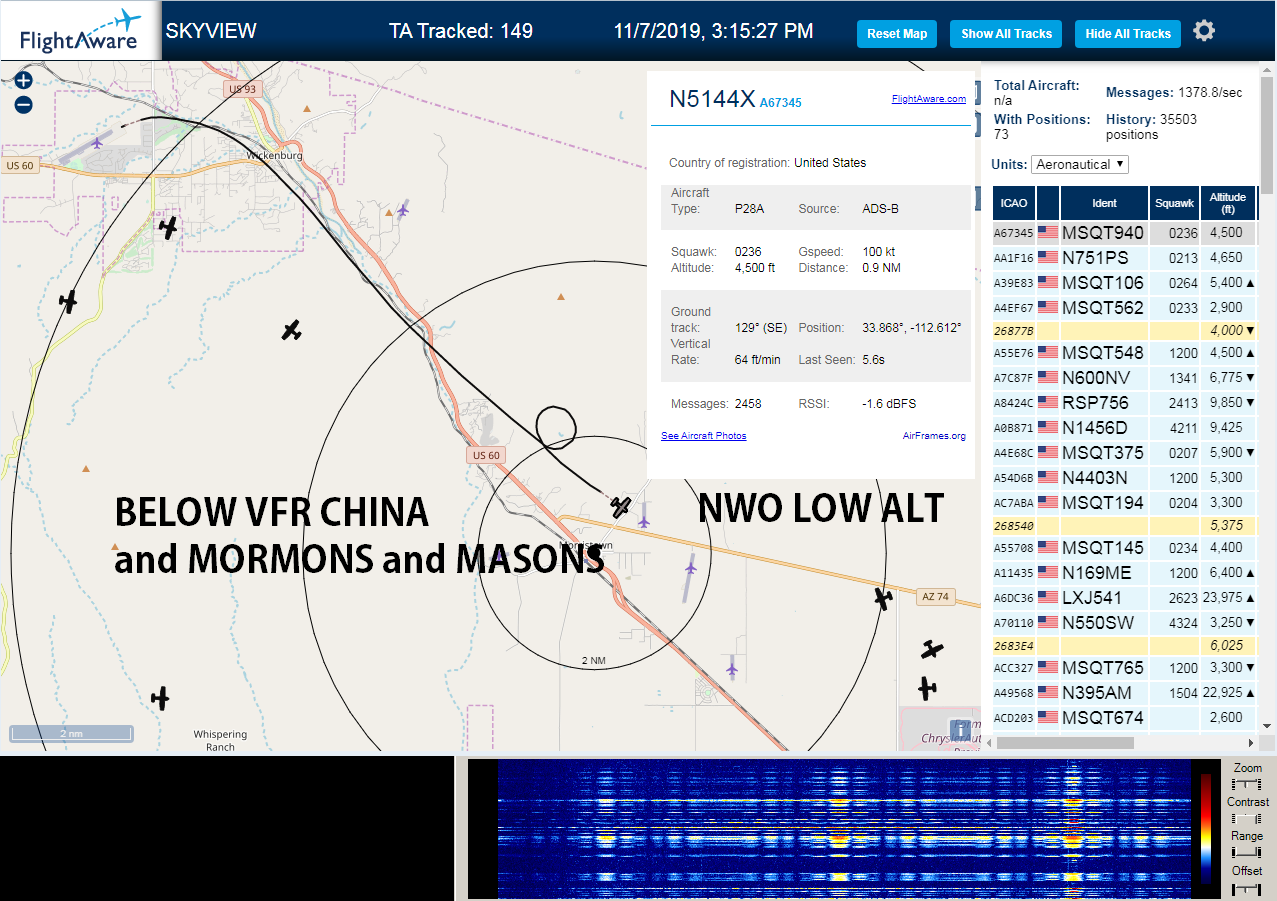This screenshot has height=901, width=1277.
Task: Sort the table by the ICAO column
Action: 1014,203
